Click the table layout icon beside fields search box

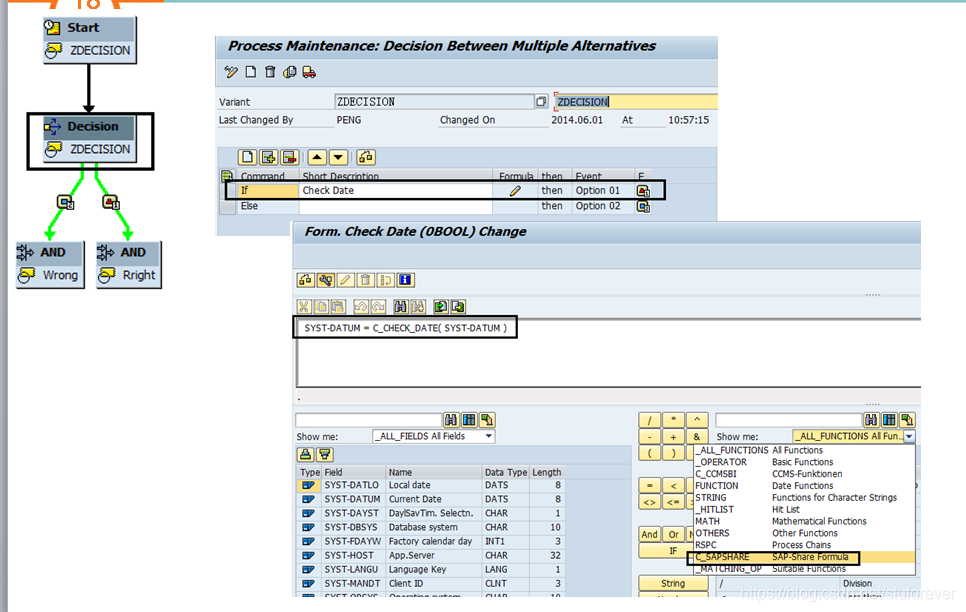tap(469, 420)
